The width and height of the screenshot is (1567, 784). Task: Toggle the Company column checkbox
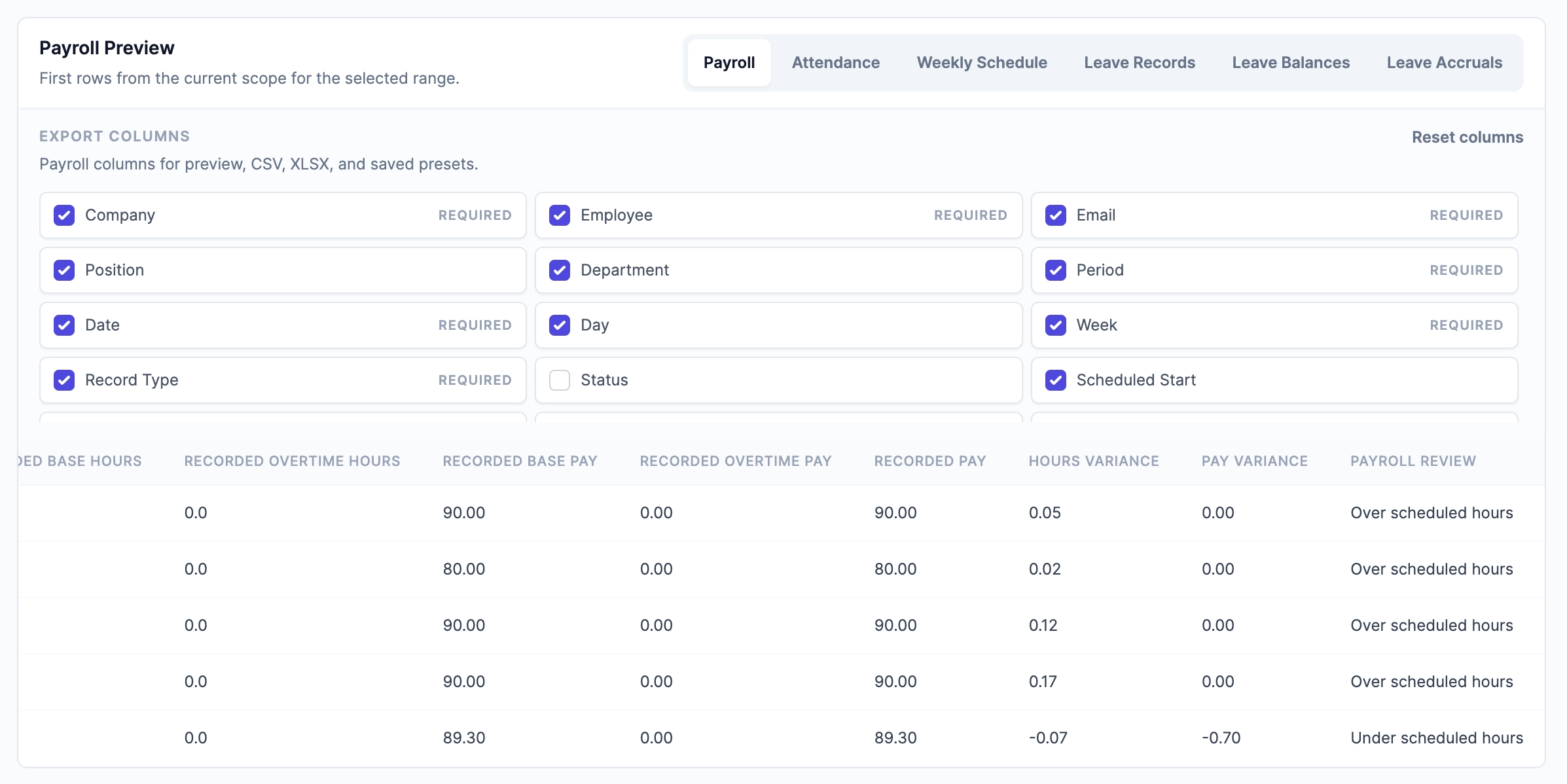pos(64,215)
